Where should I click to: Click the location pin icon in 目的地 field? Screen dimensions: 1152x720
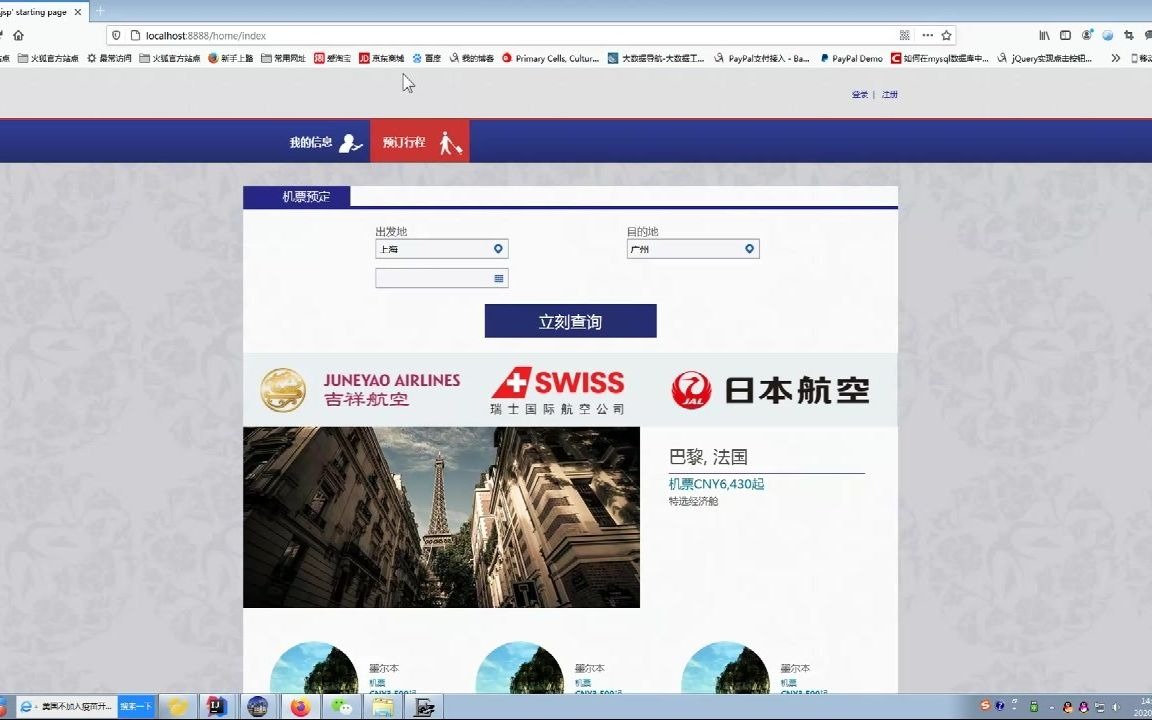[749, 248]
